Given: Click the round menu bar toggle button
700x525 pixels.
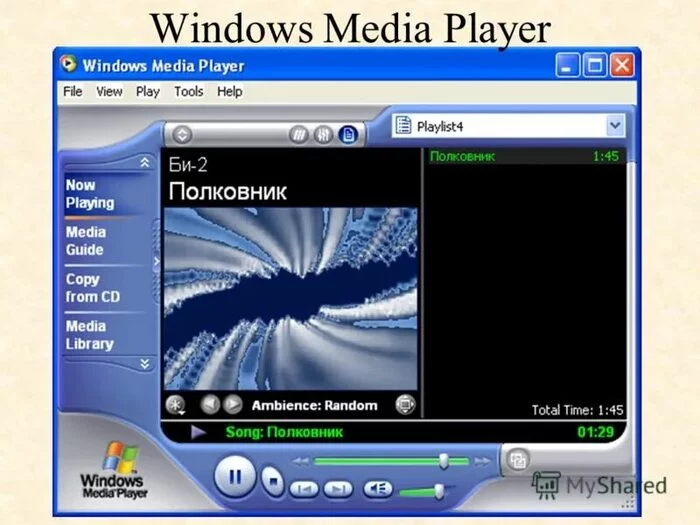Looking at the screenshot, I should click(x=182, y=134).
